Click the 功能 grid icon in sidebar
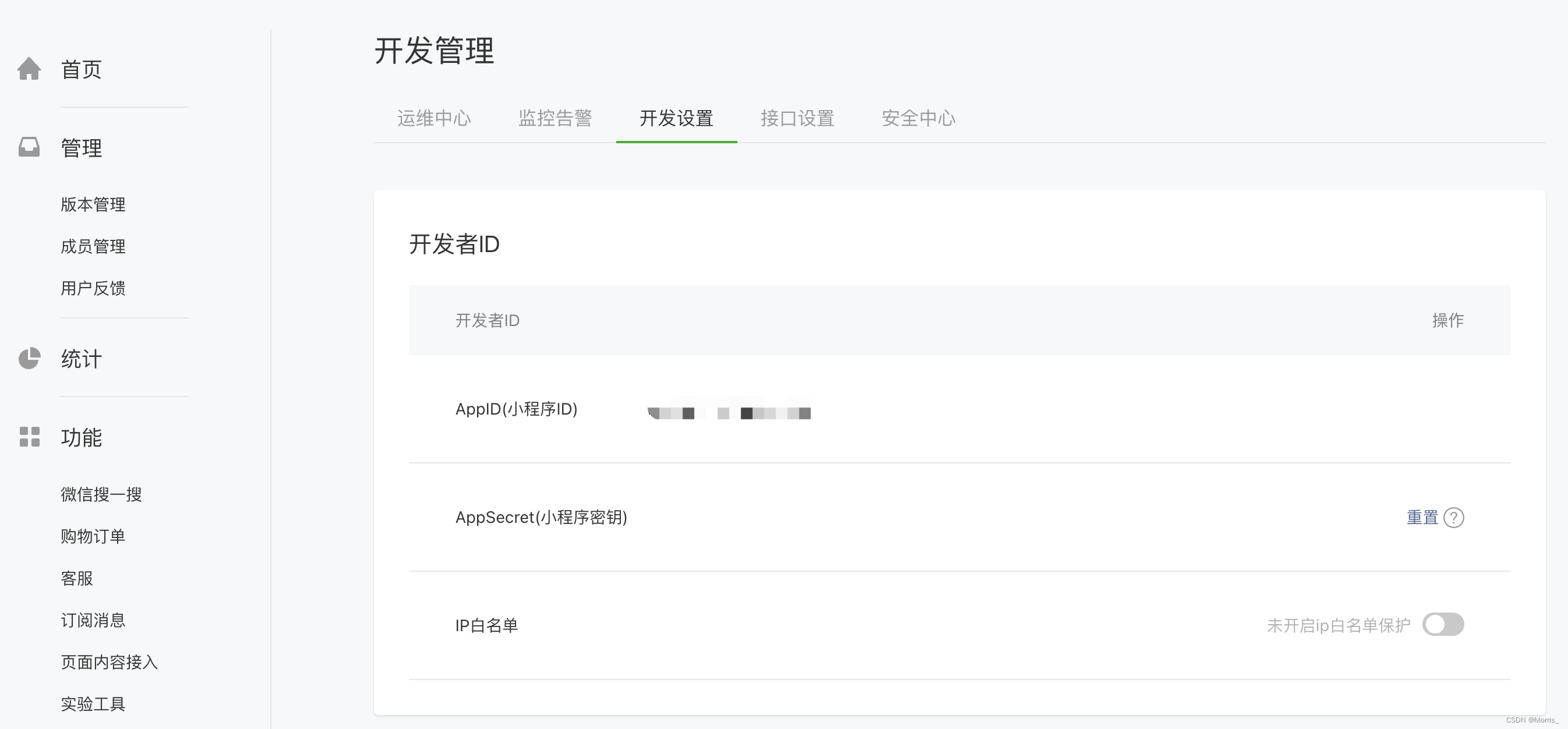The height and width of the screenshot is (729, 1568). [x=29, y=437]
